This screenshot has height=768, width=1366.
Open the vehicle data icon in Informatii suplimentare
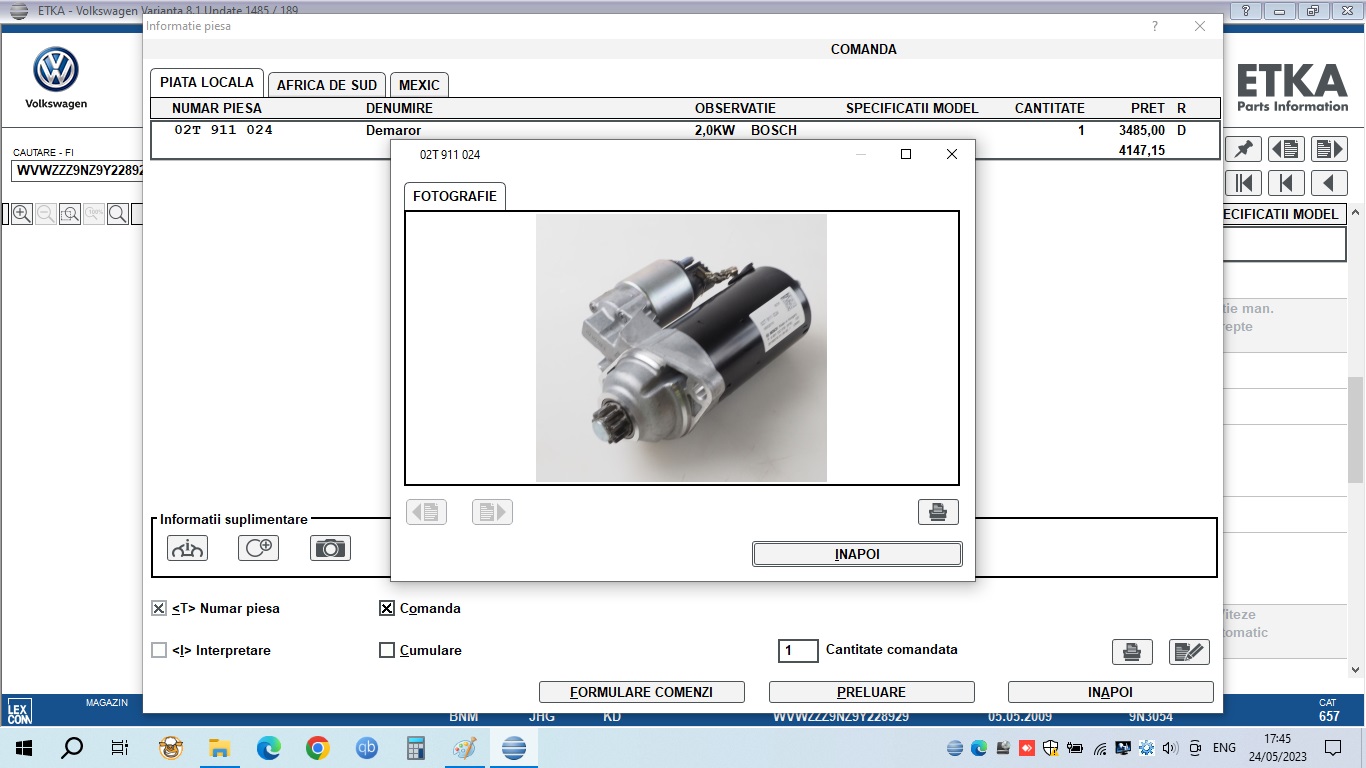tap(187, 548)
